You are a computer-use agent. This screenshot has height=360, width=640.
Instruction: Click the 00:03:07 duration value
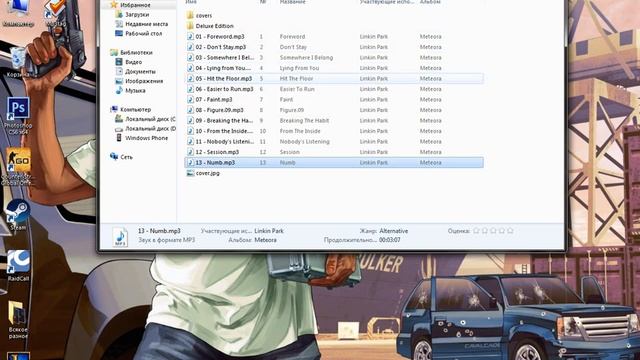pos(390,240)
